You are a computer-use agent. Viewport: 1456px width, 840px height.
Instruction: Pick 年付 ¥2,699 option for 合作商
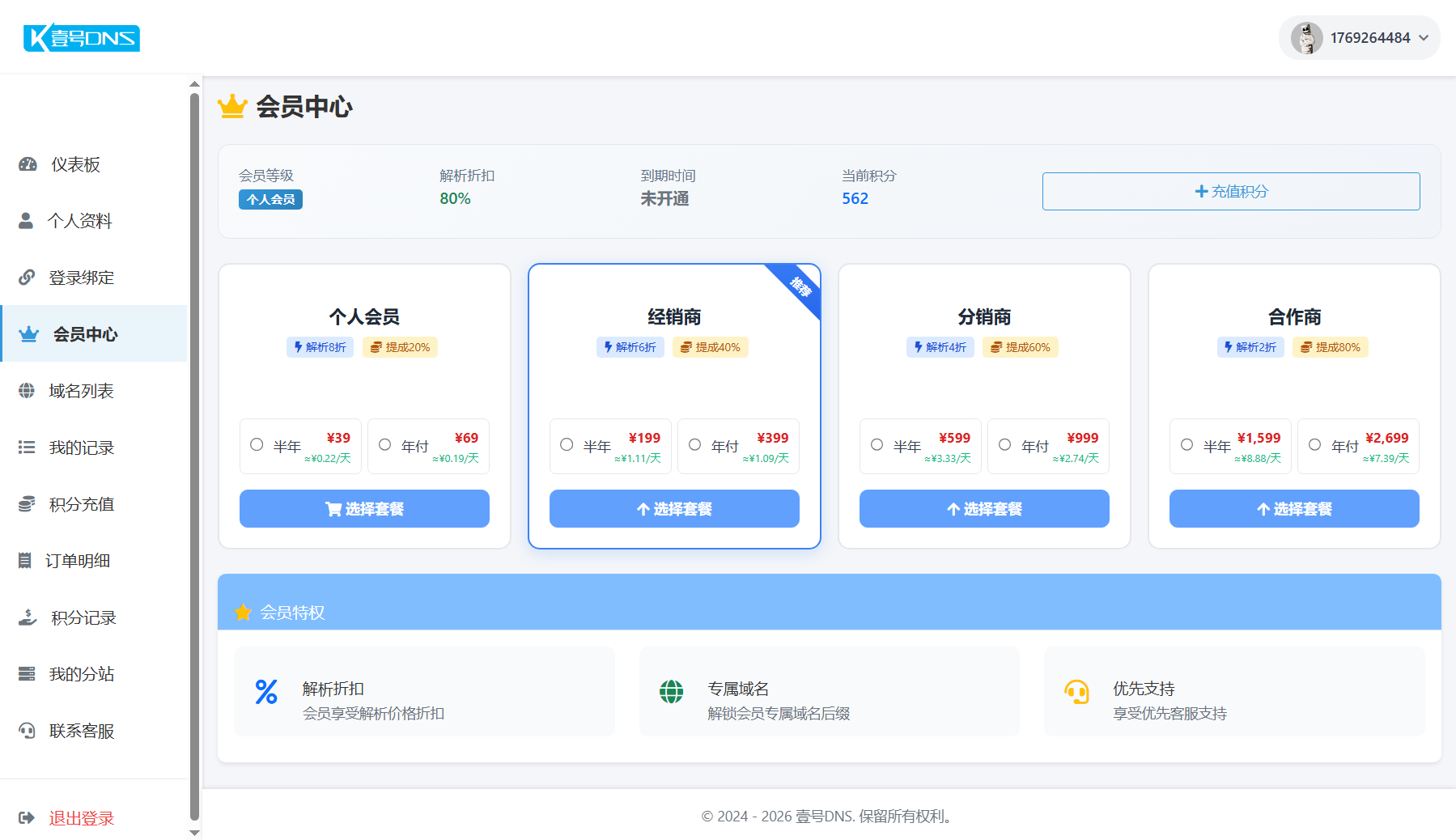(x=1315, y=445)
